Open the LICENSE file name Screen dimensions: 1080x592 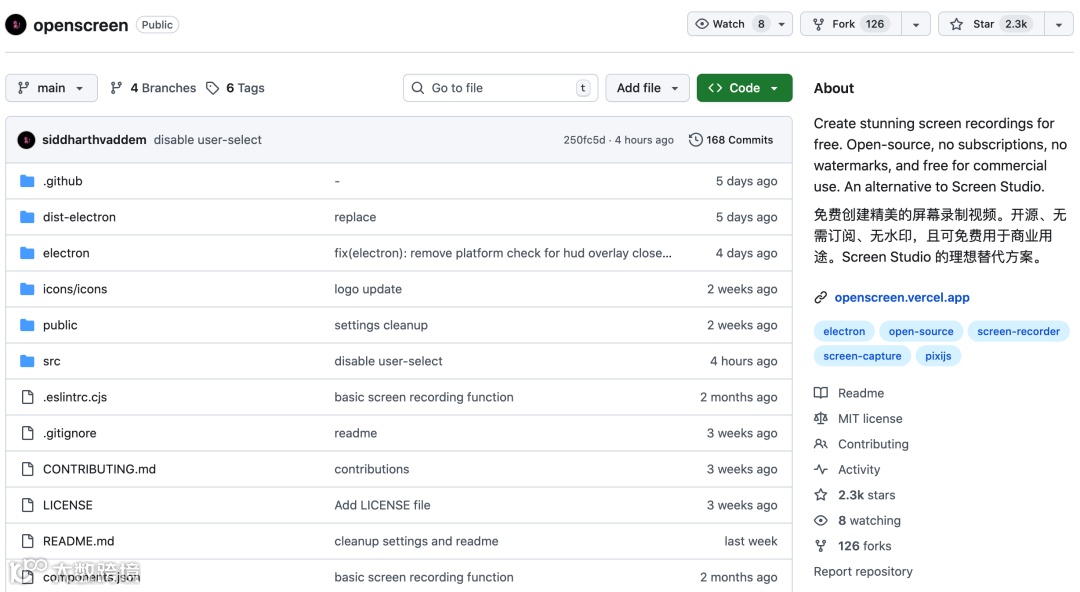[68, 505]
